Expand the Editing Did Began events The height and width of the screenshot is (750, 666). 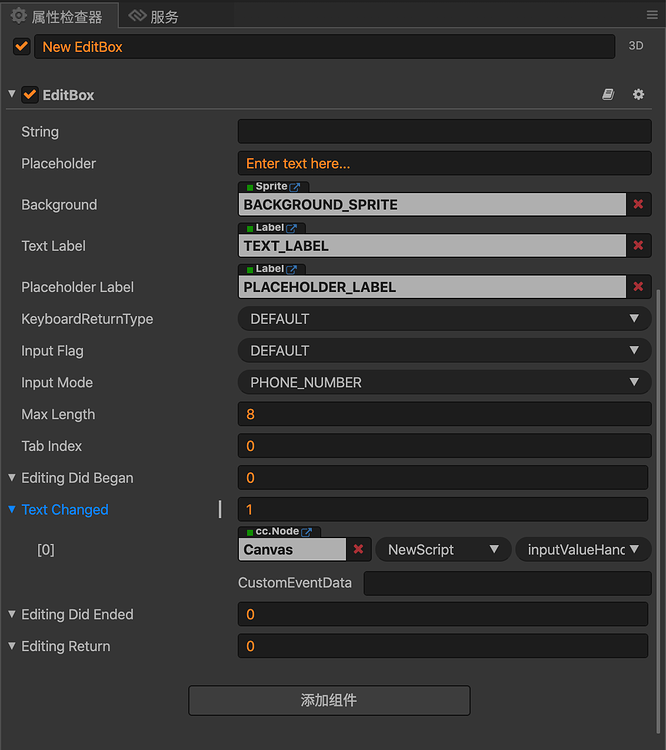12,478
